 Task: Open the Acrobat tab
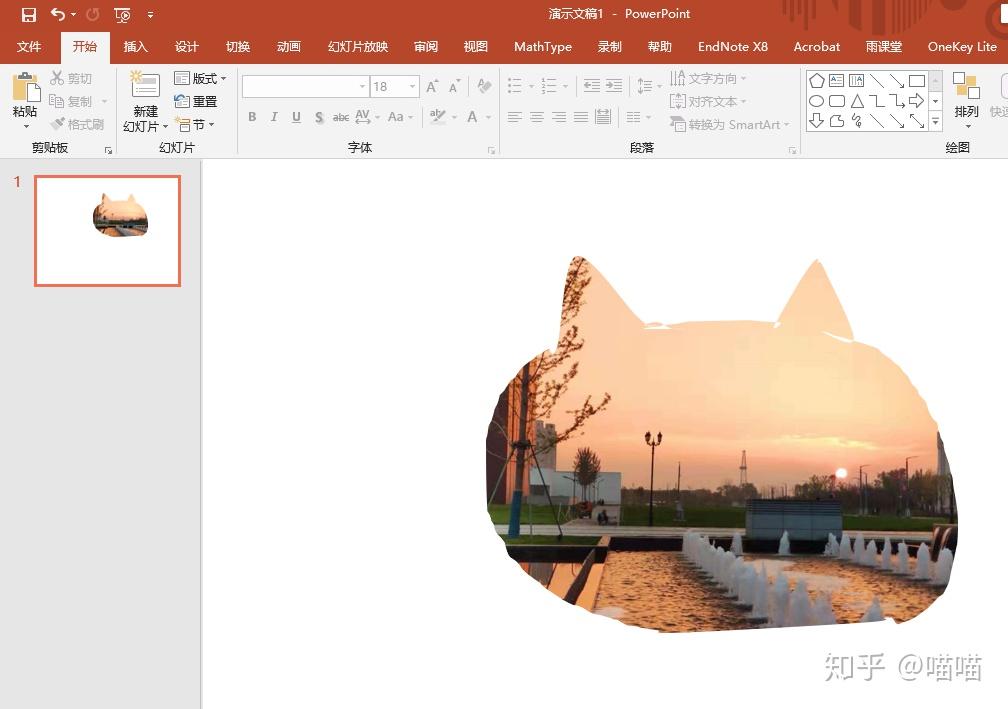(x=816, y=46)
